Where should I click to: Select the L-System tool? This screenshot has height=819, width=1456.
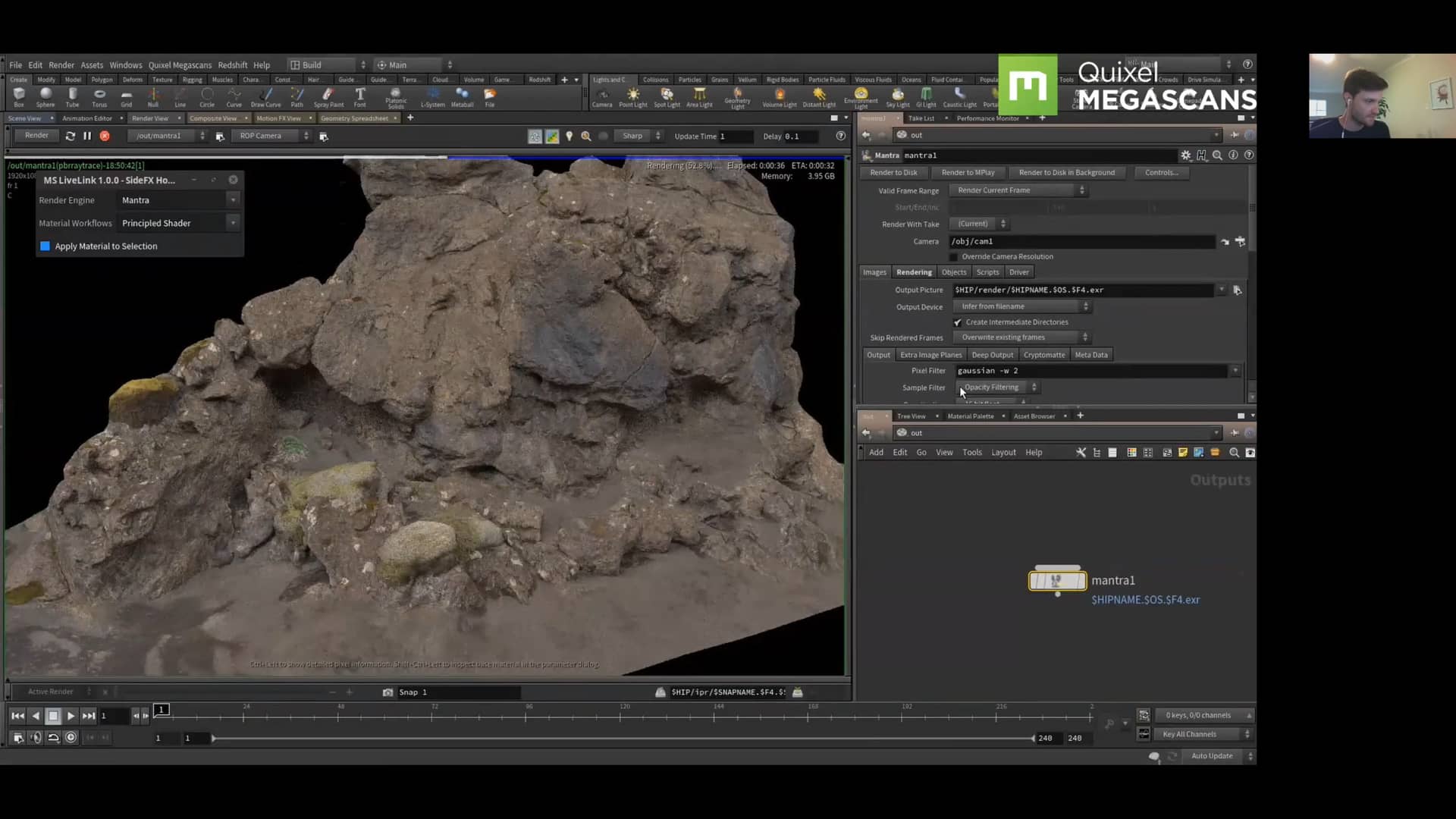pos(433,96)
